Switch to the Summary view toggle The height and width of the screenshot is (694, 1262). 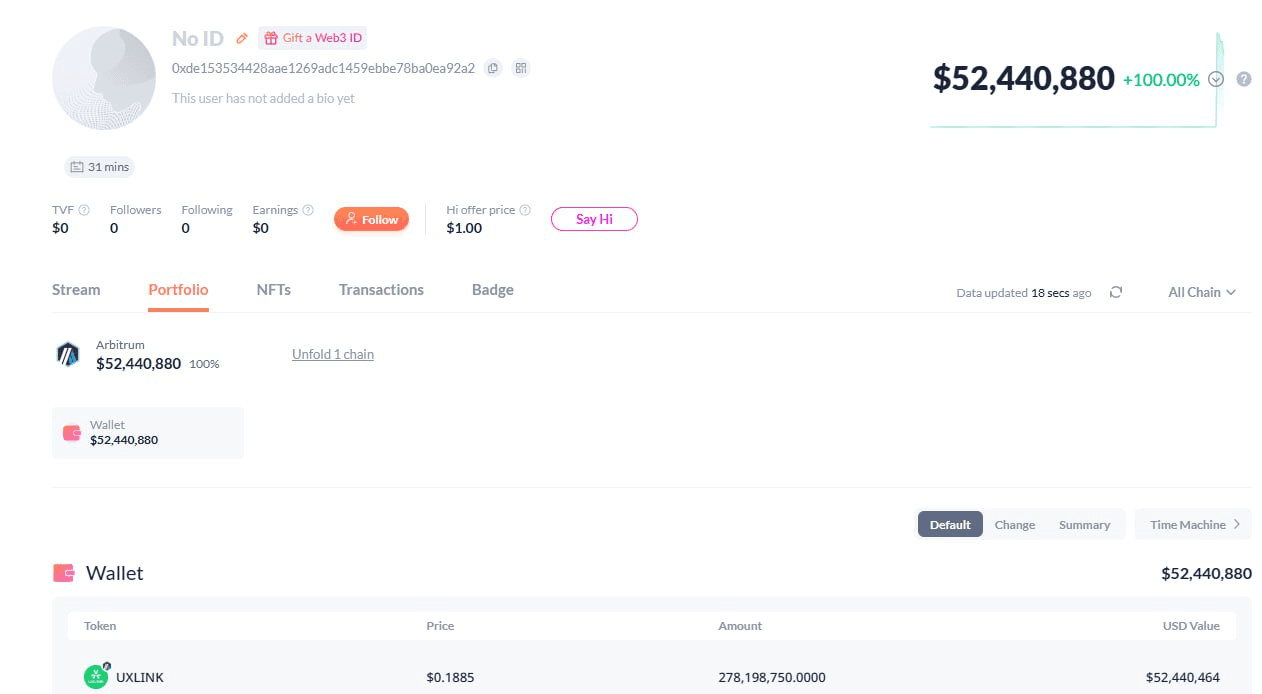coord(1084,525)
